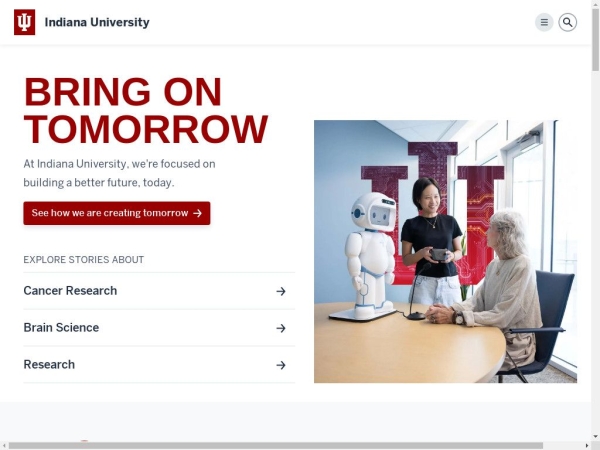Image resolution: width=600 pixels, height=450 pixels.
Task: Click the arrow beside Research
Action: pos(281,365)
